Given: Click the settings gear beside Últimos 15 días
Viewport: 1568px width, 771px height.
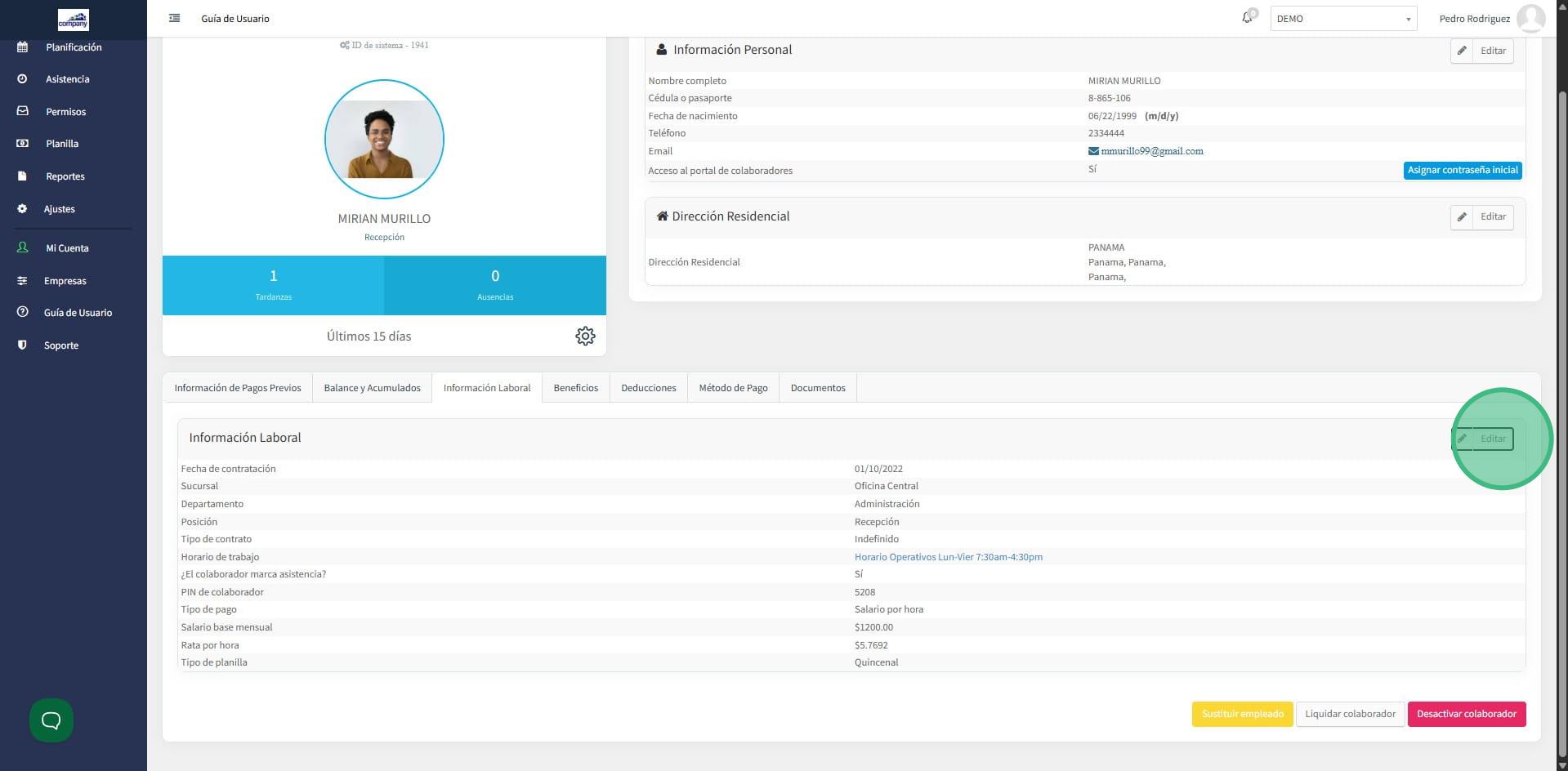Looking at the screenshot, I should pyautogui.click(x=585, y=336).
